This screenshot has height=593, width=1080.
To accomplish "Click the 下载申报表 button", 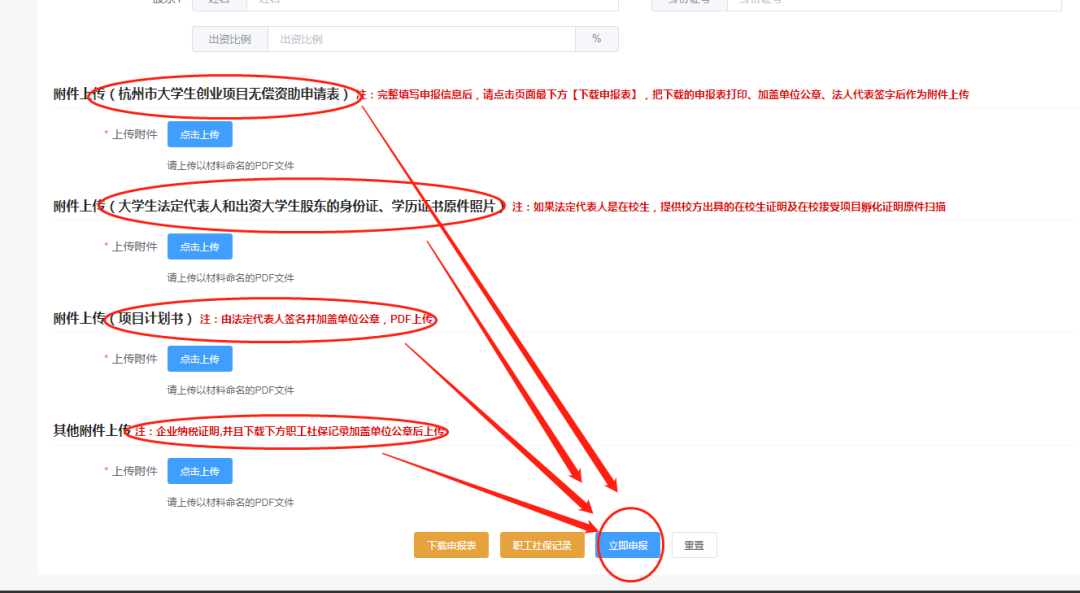I will click(451, 545).
